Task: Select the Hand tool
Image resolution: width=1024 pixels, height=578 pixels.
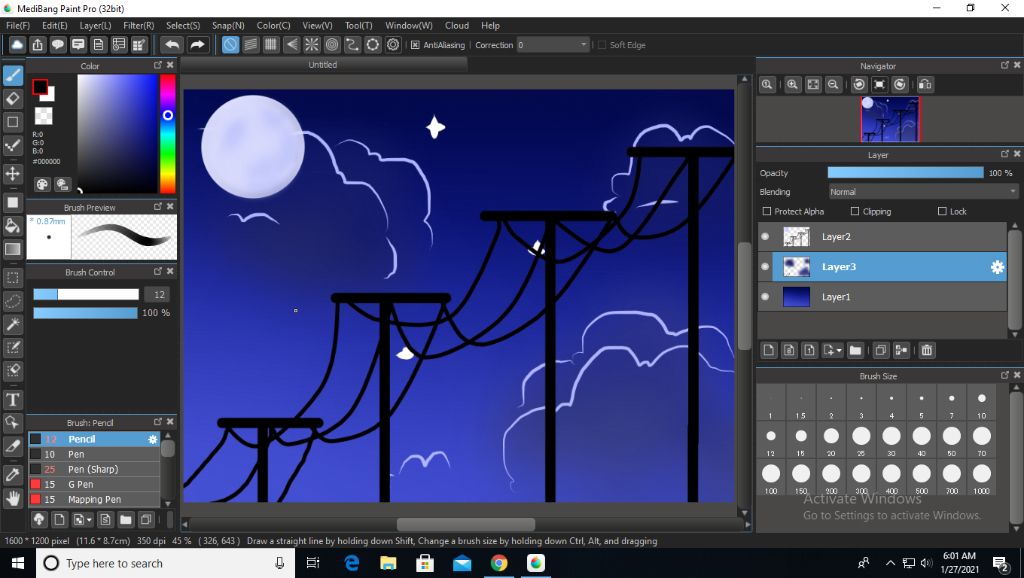Action: click(13, 498)
